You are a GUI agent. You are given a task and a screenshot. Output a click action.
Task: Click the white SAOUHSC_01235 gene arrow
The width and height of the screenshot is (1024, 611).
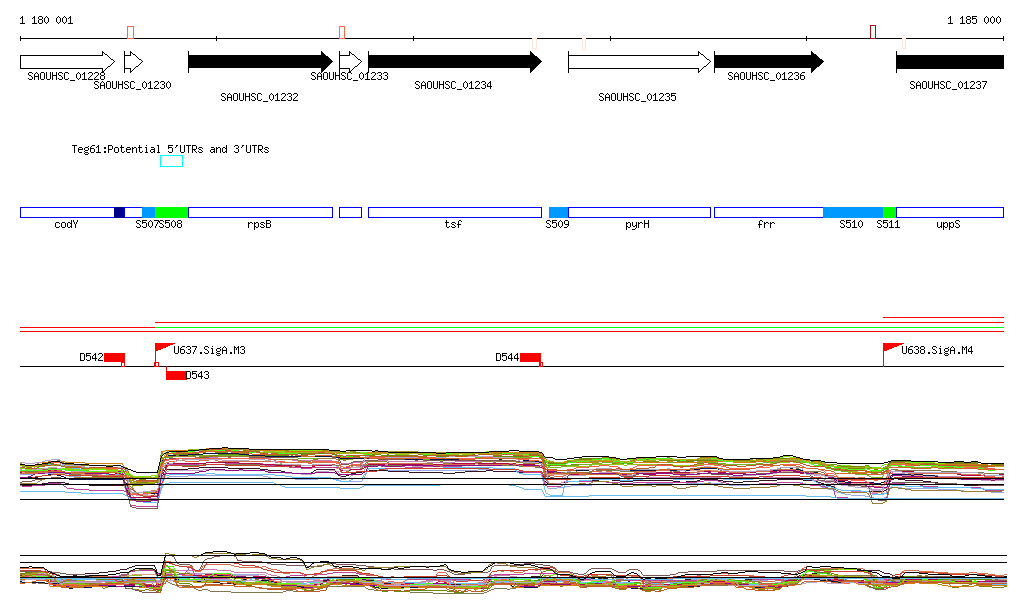tap(639, 62)
